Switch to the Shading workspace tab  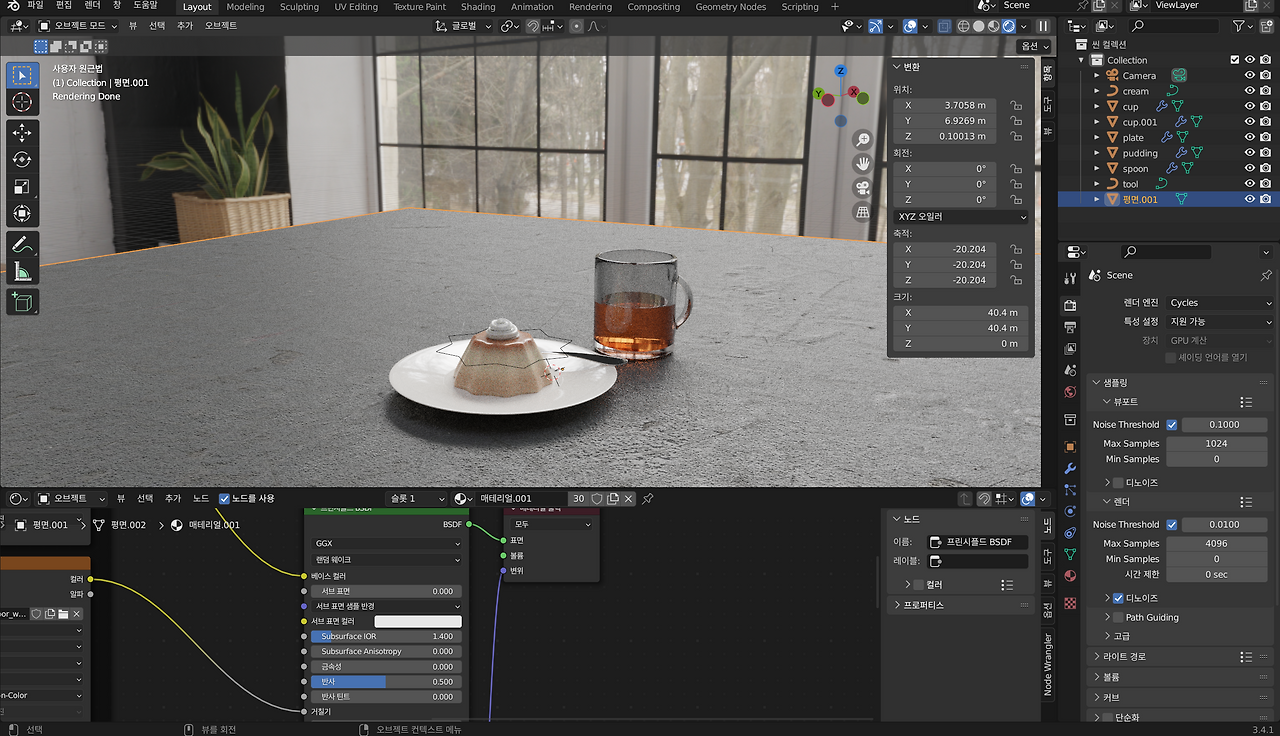click(478, 7)
